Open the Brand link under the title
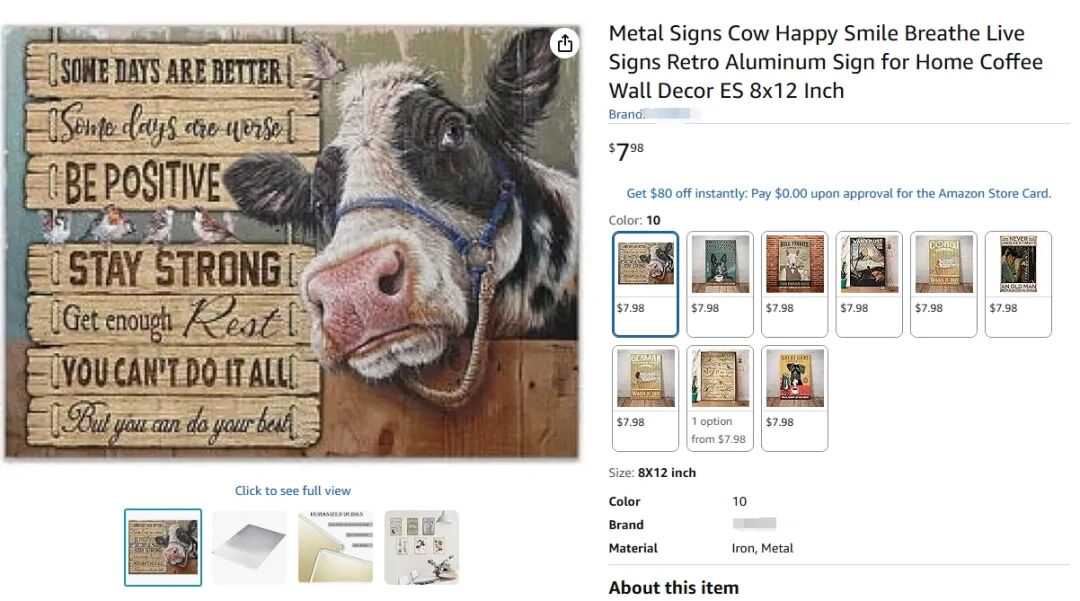Screen dimensions: 1080x601 coord(651,114)
